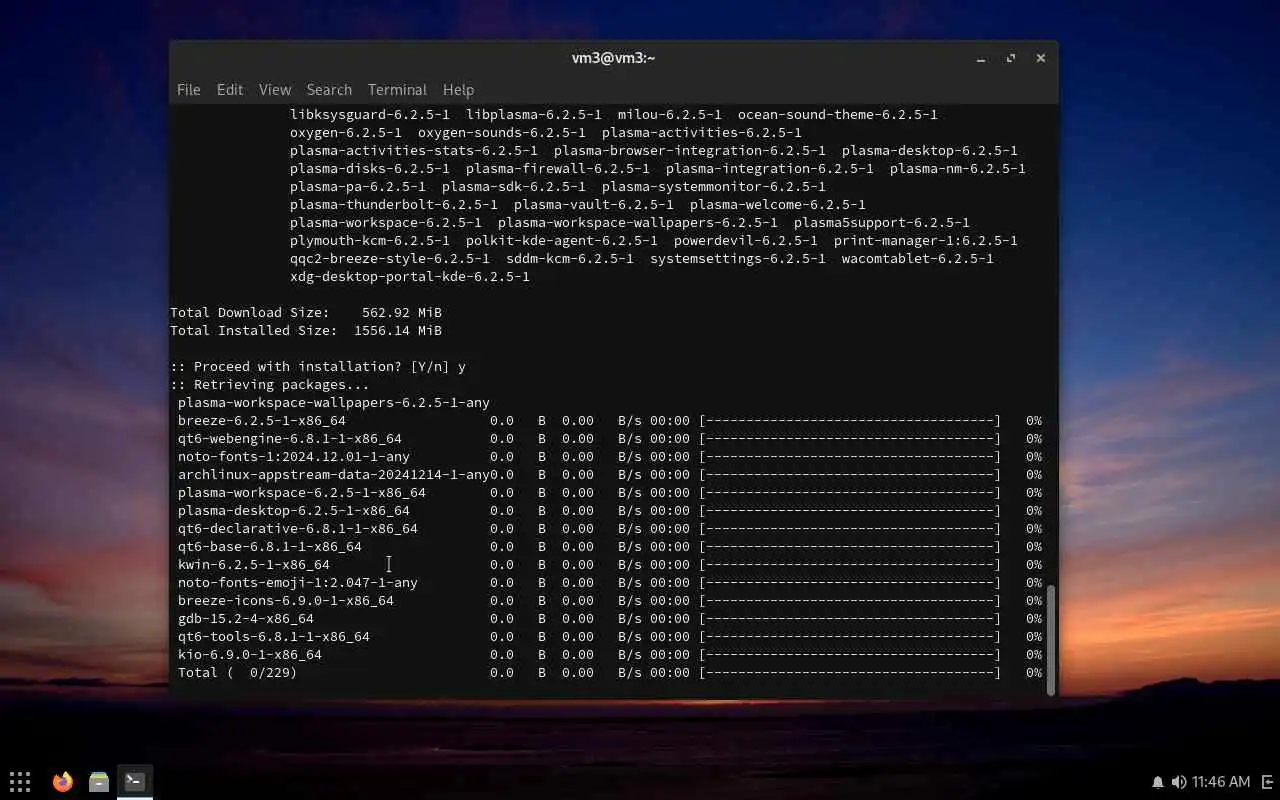Click the volume speaker tray icon
The width and height of the screenshot is (1280, 800).
pos(1179,782)
